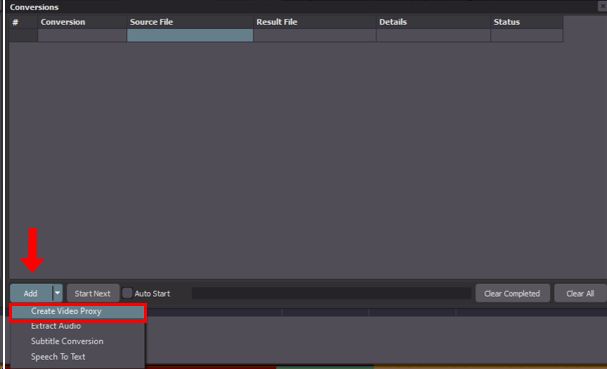Click the Details column header
The width and height of the screenshot is (607, 369).
point(433,22)
